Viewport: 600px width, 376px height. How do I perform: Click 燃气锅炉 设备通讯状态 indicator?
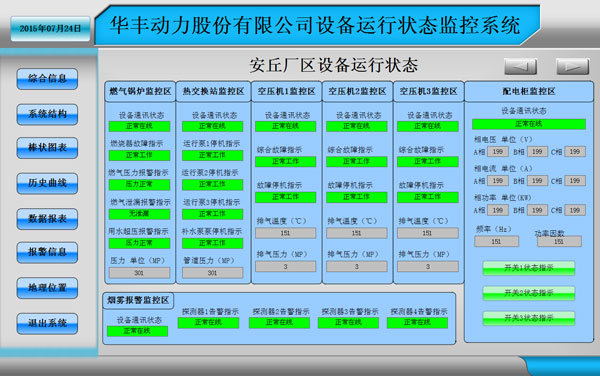click(x=139, y=126)
